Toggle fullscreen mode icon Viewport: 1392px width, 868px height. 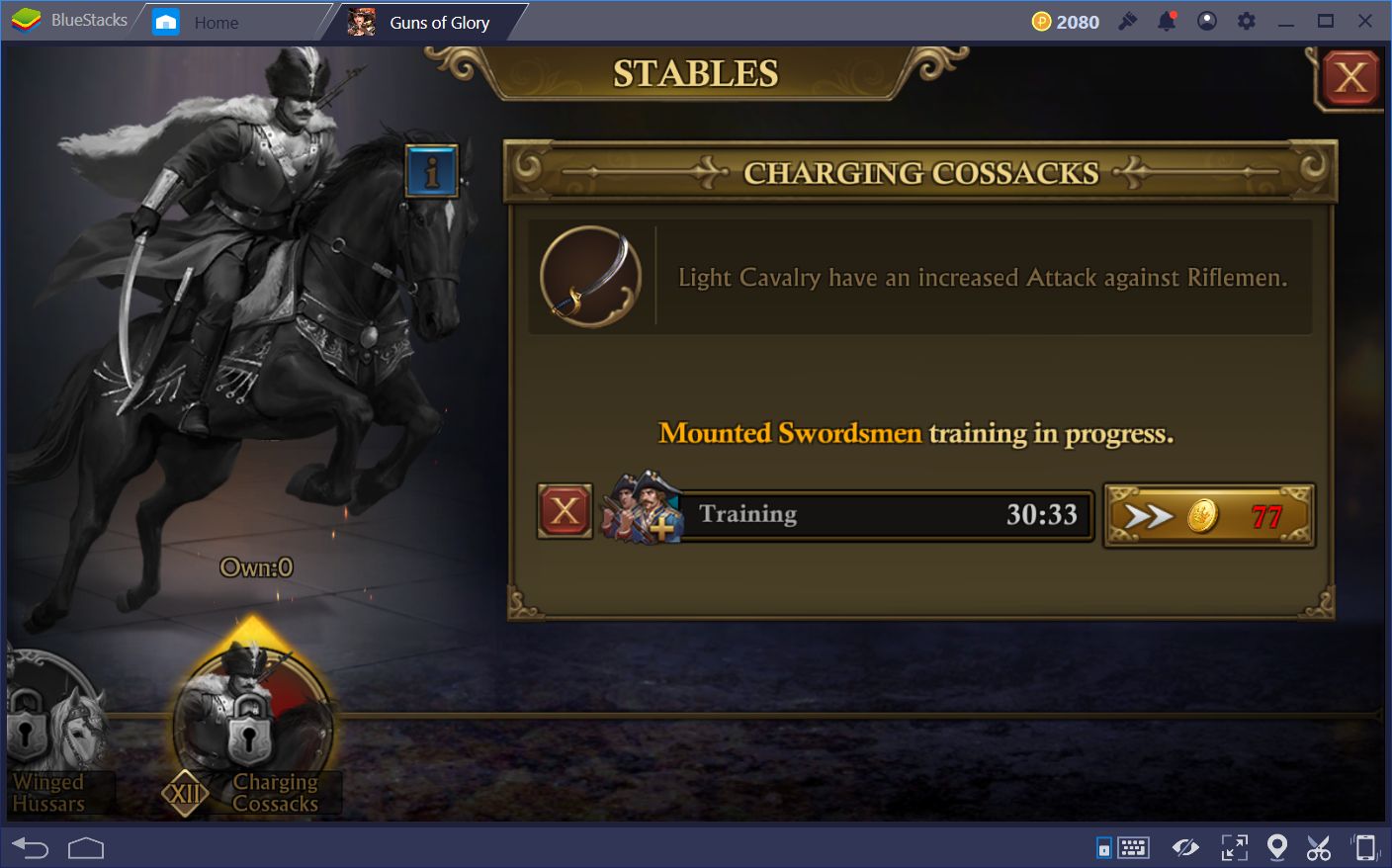tap(1234, 847)
